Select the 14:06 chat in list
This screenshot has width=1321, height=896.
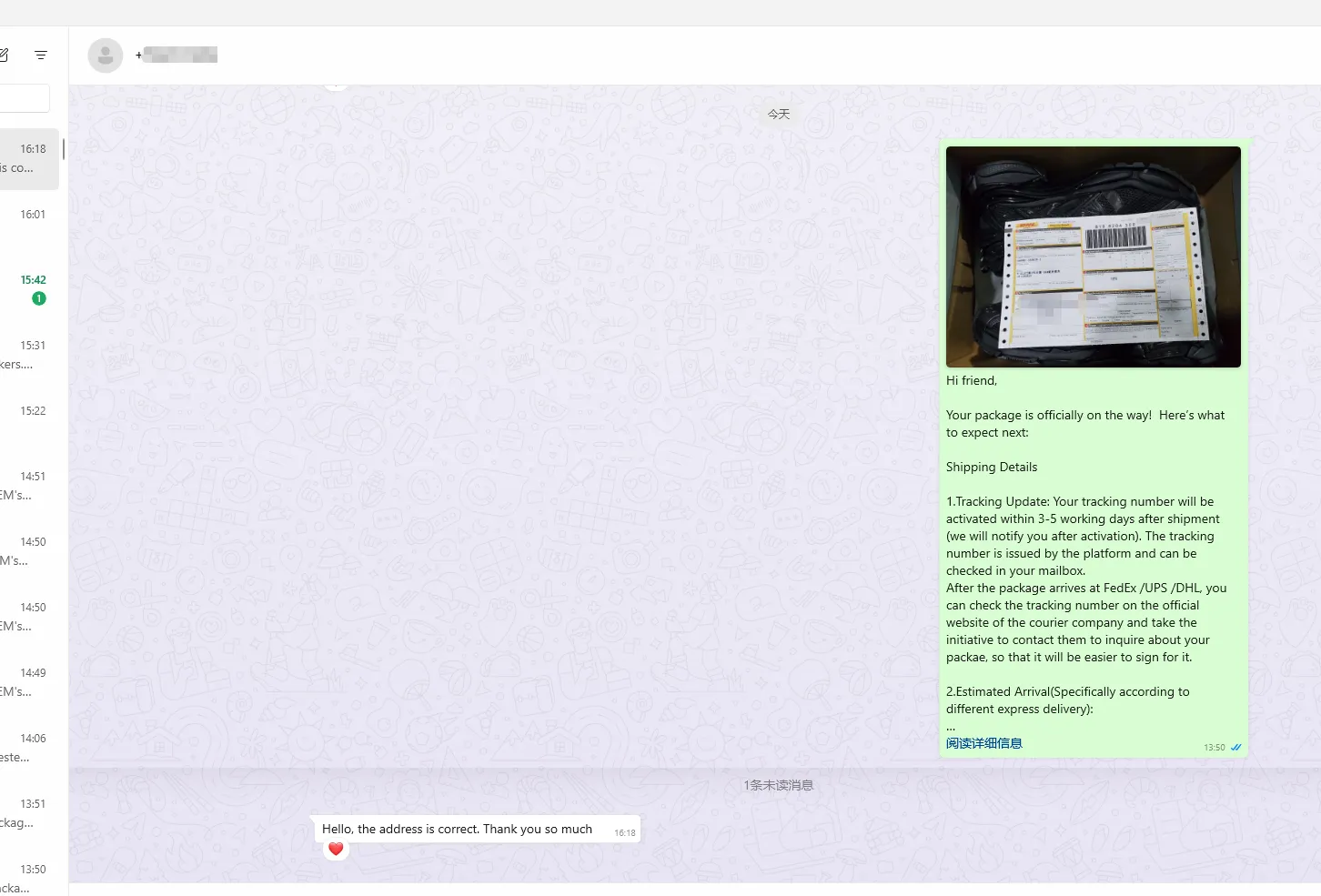[29, 747]
